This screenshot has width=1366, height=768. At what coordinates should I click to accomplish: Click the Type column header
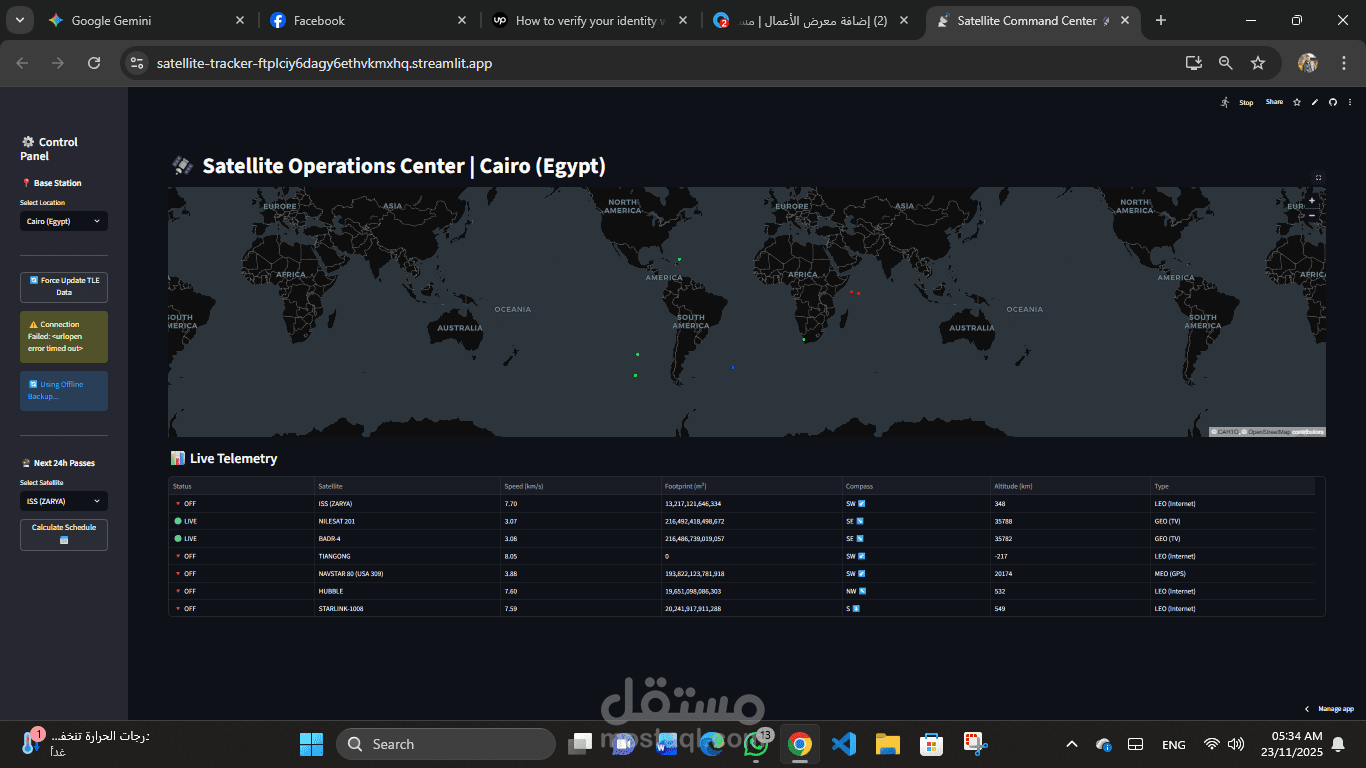coord(1233,486)
